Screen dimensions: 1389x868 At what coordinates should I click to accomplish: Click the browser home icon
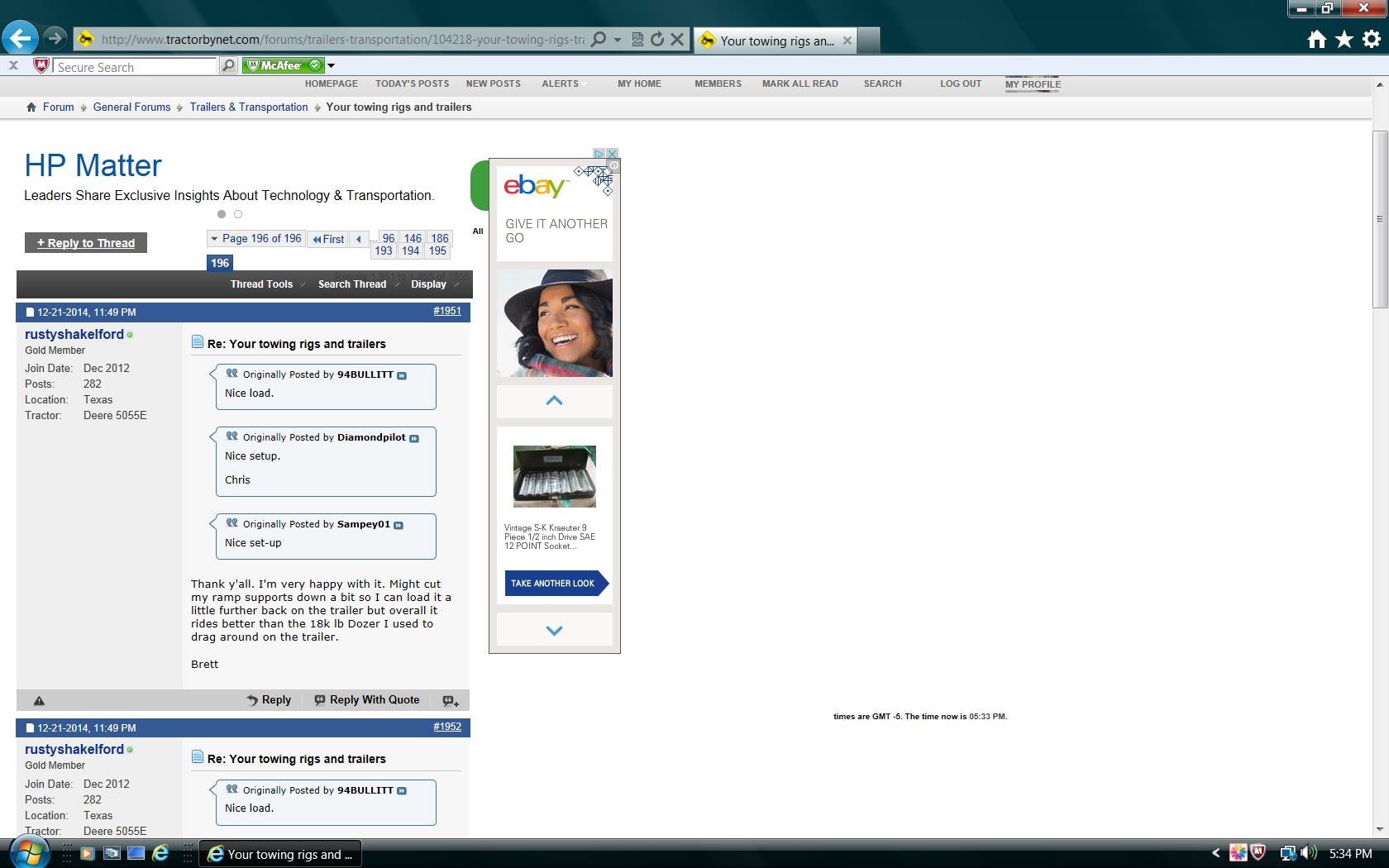[x=1317, y=39]
